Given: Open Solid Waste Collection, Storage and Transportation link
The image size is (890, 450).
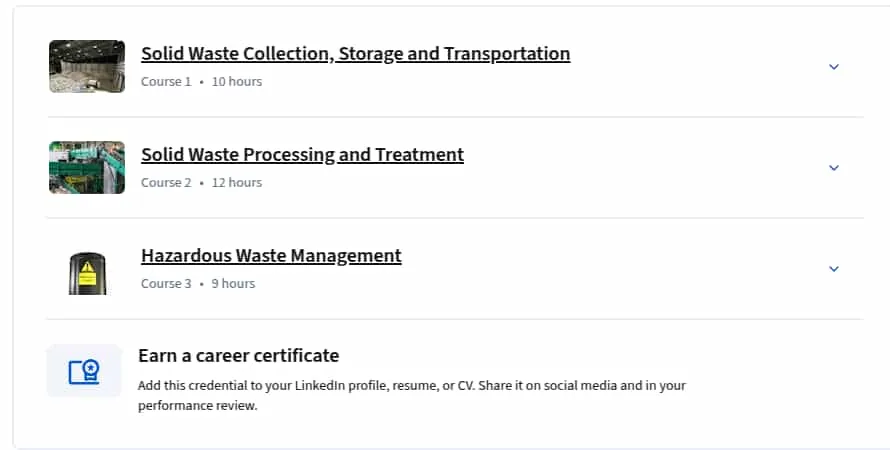Looking at the screenshot, I should click(356, 53).
